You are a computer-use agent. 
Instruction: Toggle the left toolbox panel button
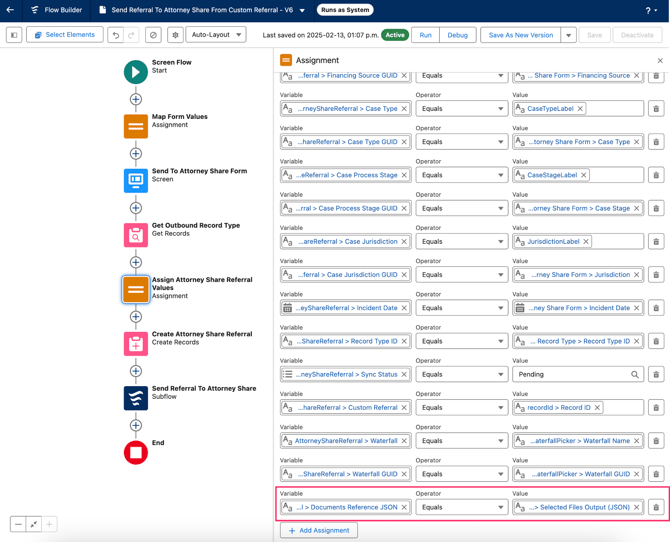coord(14,35)
